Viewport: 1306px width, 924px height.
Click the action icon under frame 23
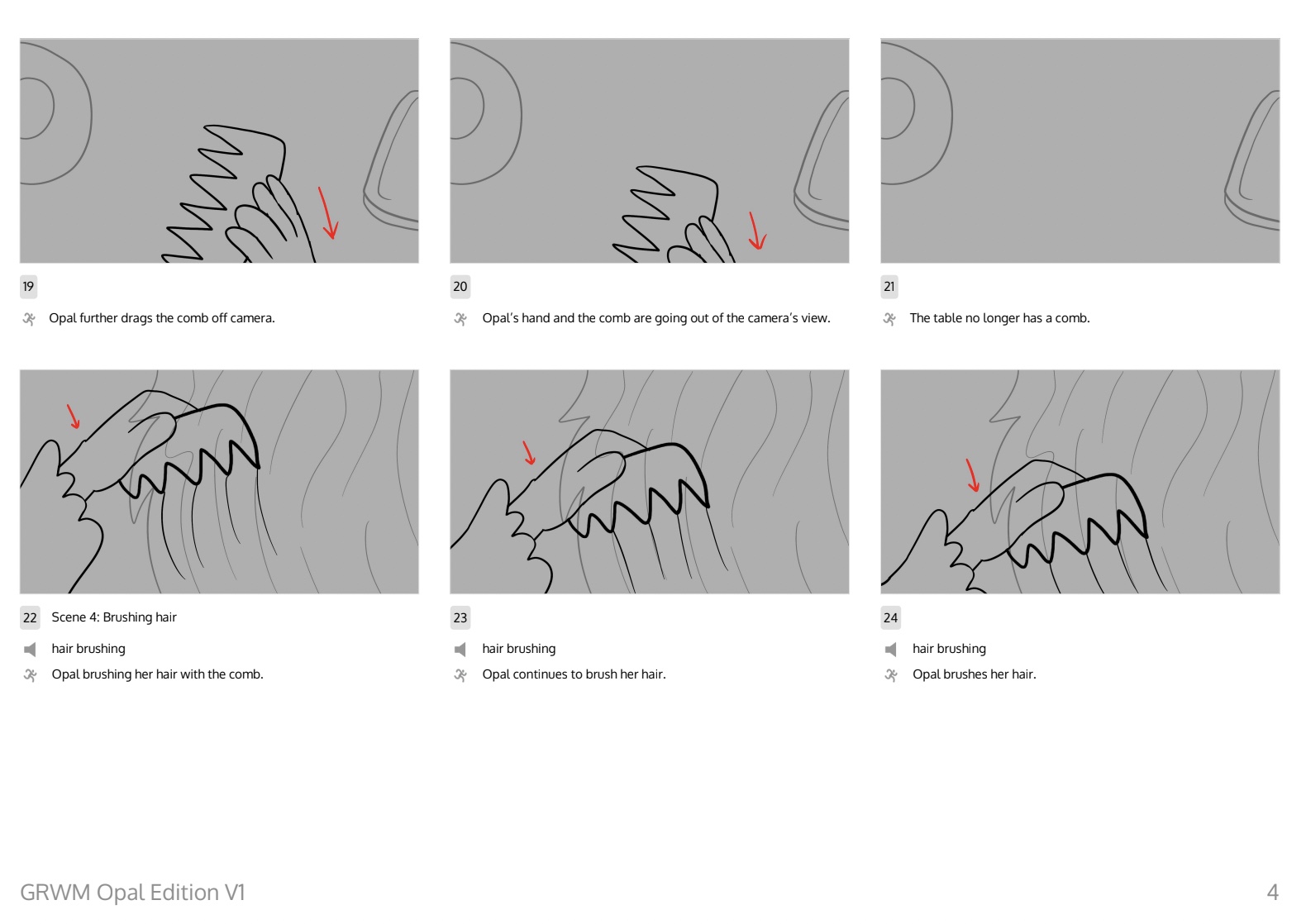pos(460,675)
